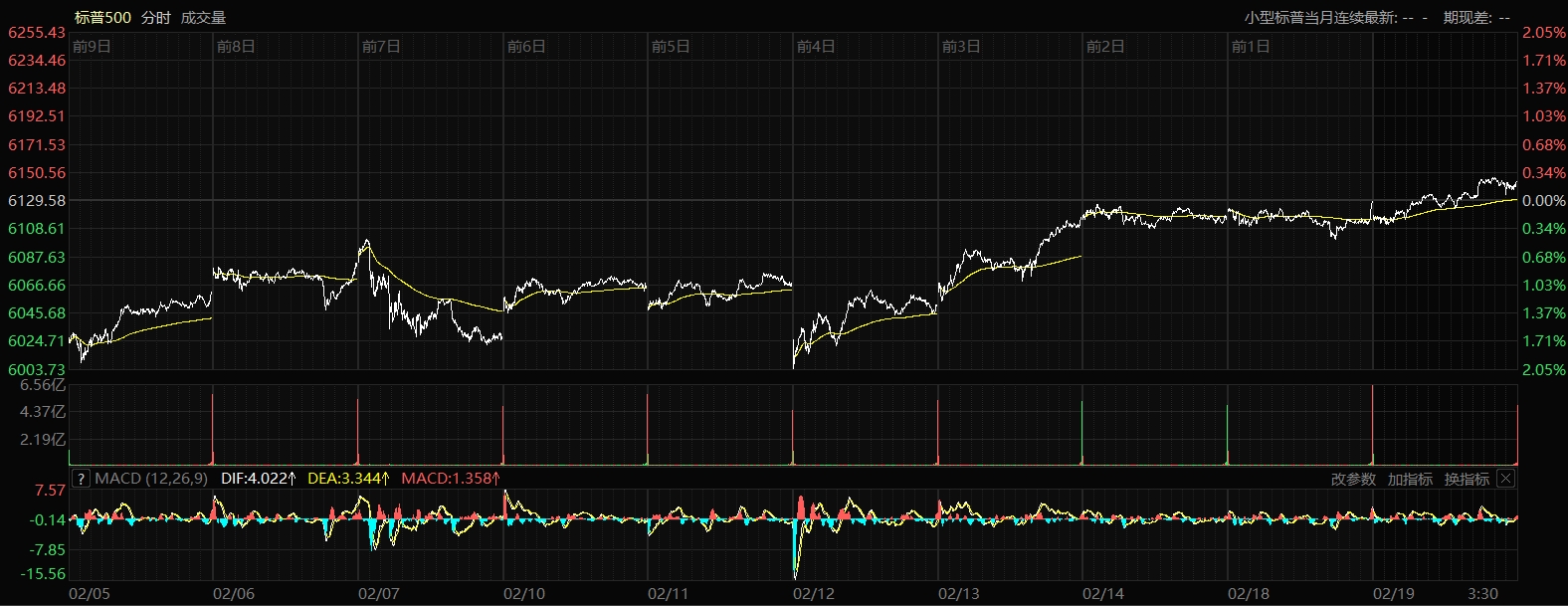Select the 成交量 volume label

(x=203, y=17)
